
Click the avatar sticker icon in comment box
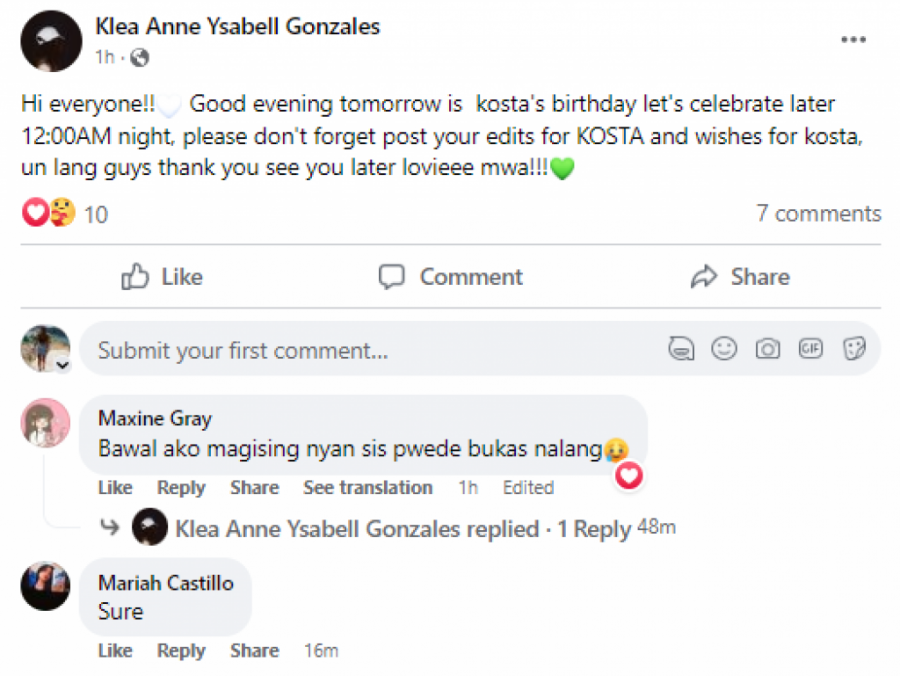681,349
